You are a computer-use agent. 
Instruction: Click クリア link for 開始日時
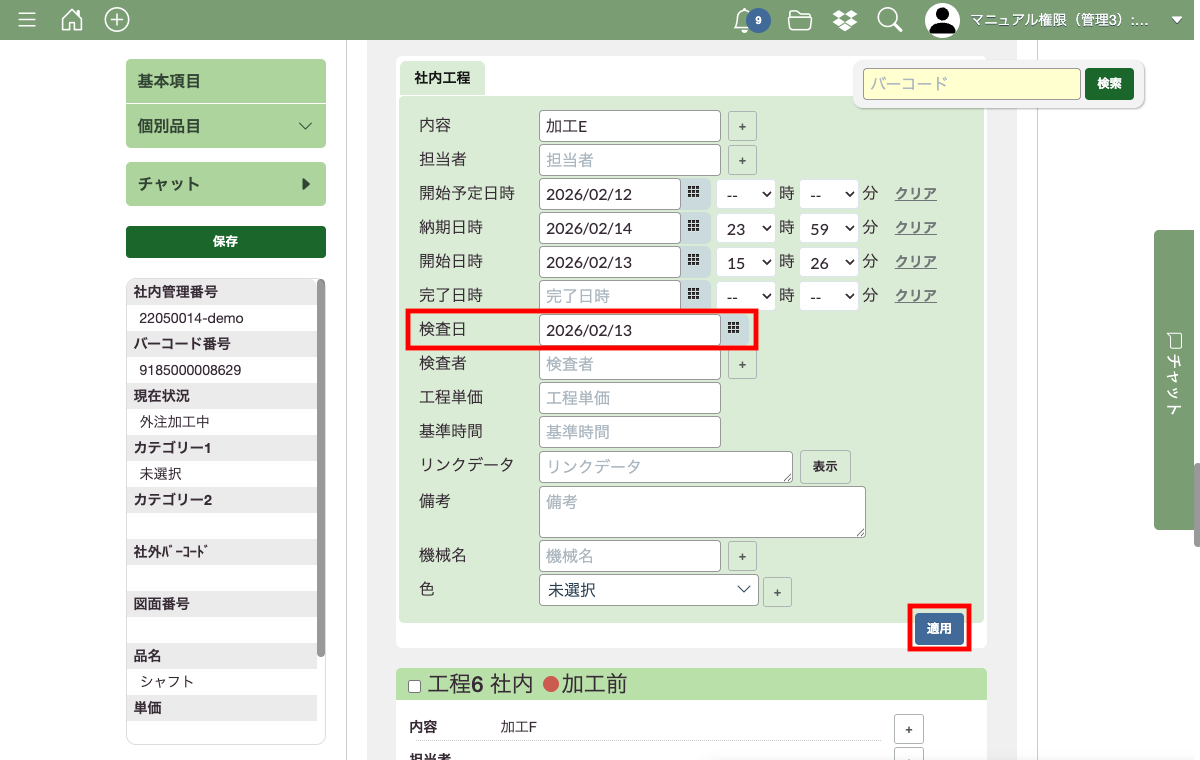click(915, 262)
